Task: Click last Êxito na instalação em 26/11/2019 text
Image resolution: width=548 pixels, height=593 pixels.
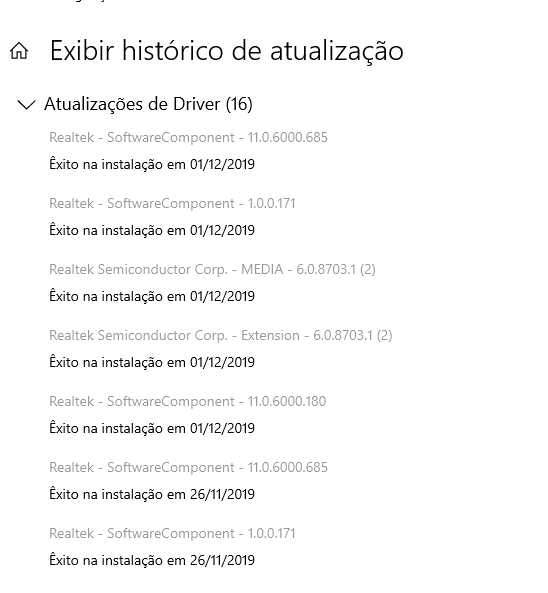Action: [x=152, y=560]
